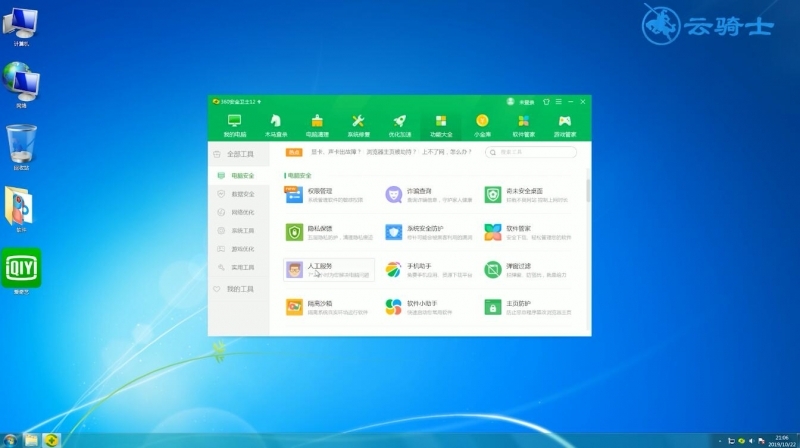
Task: Open 我的电脑 tab in 360 toolbar
Action: (x=235, y=126)
